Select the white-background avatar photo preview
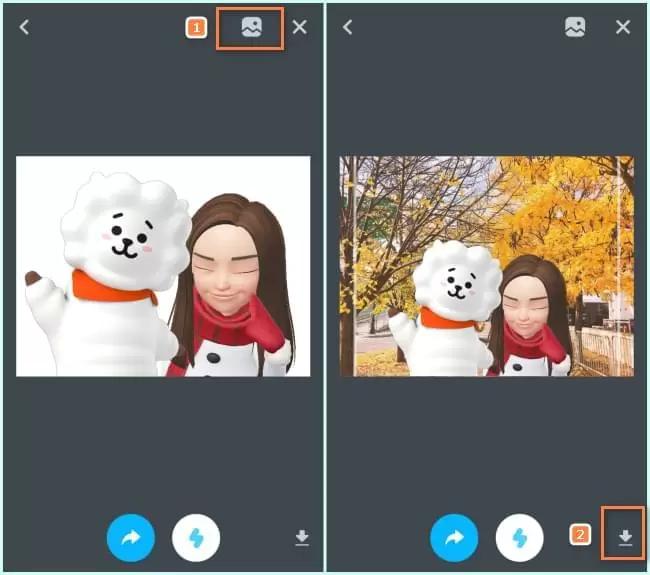The width and height of the screenshot is (650, 575). [x=163, y=266]
